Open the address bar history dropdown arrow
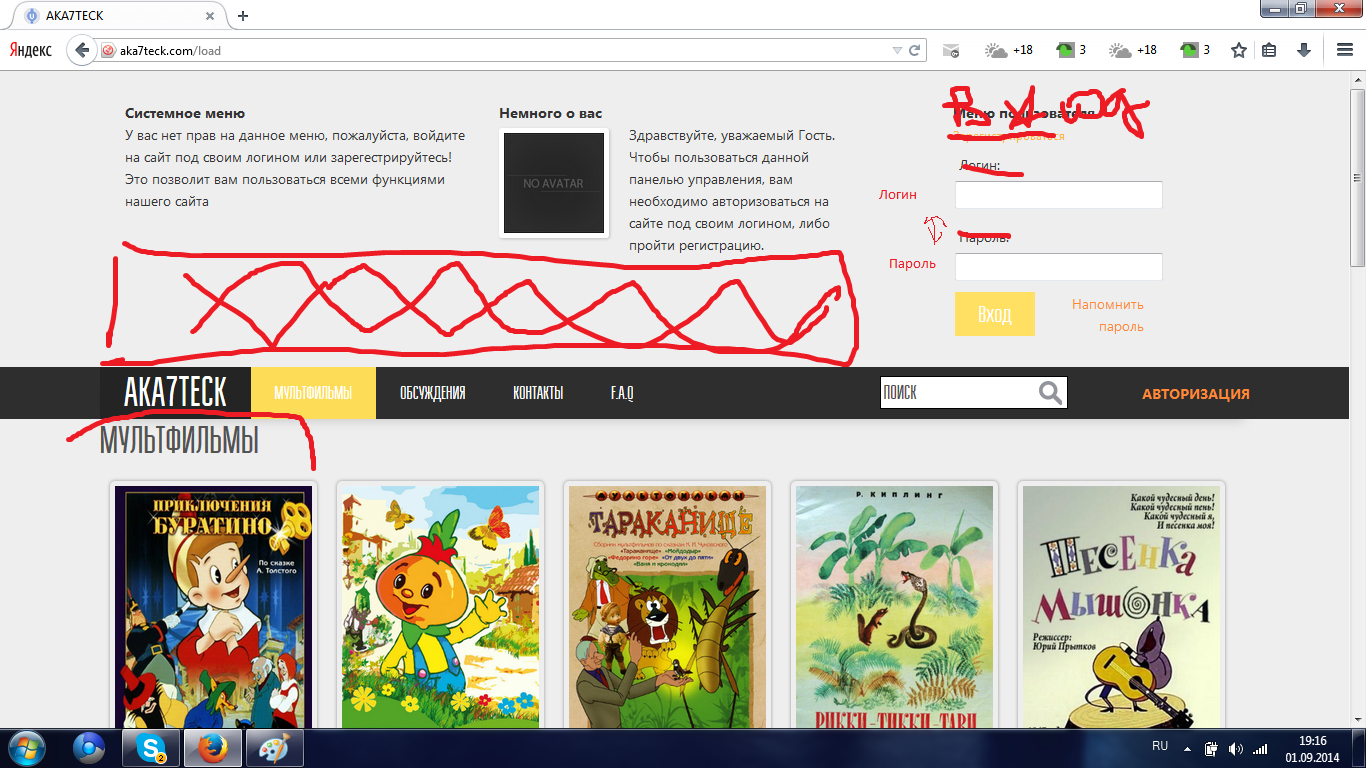Viewport: 1366px width, 768px height. (897, 50)
